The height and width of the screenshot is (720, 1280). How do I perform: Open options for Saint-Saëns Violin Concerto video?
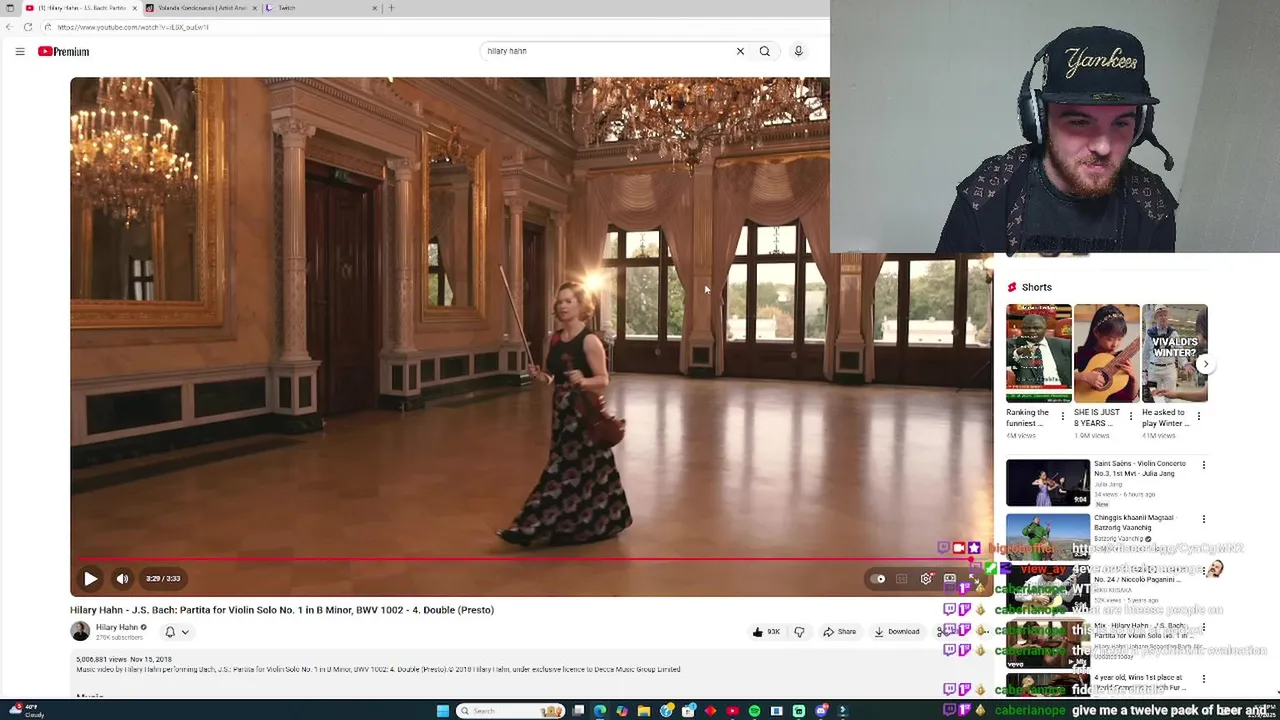[1203, 465]
